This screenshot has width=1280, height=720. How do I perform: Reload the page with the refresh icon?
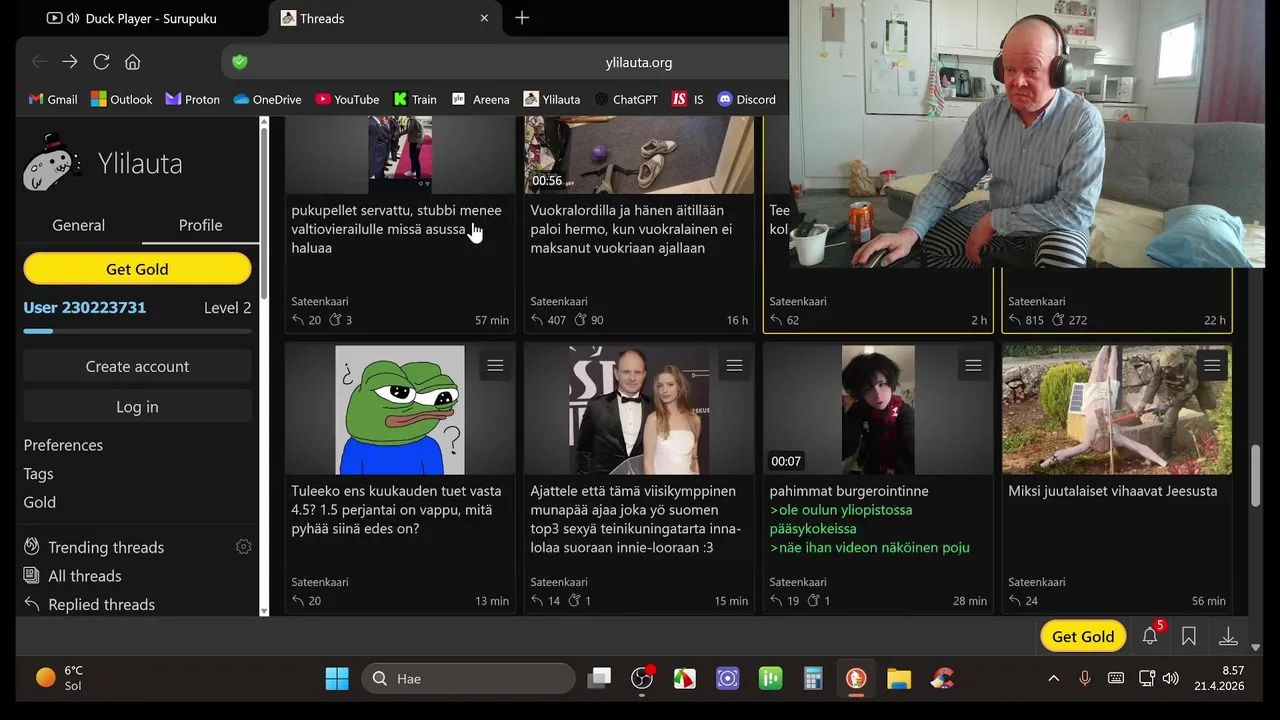tap(101, 62)
